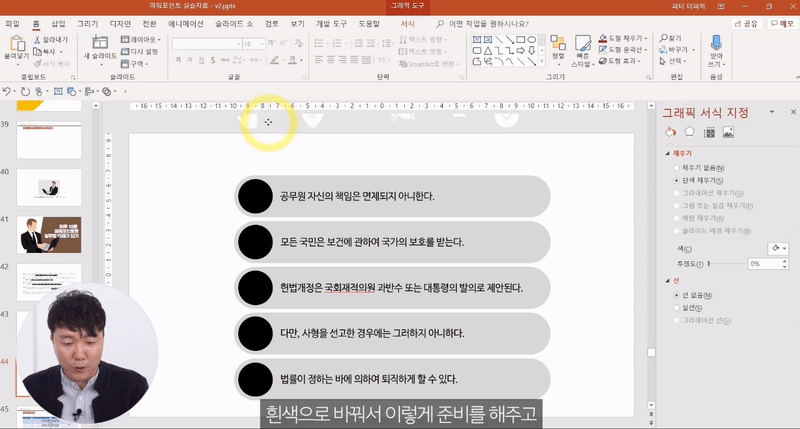Click the 받아쓰기 (Dictate) microphone icon

[716, 42]
